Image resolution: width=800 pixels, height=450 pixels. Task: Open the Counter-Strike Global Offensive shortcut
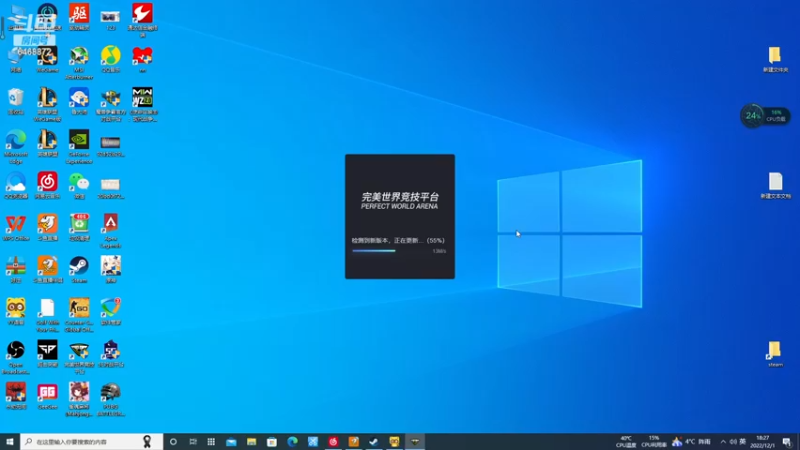click(79, 315)
